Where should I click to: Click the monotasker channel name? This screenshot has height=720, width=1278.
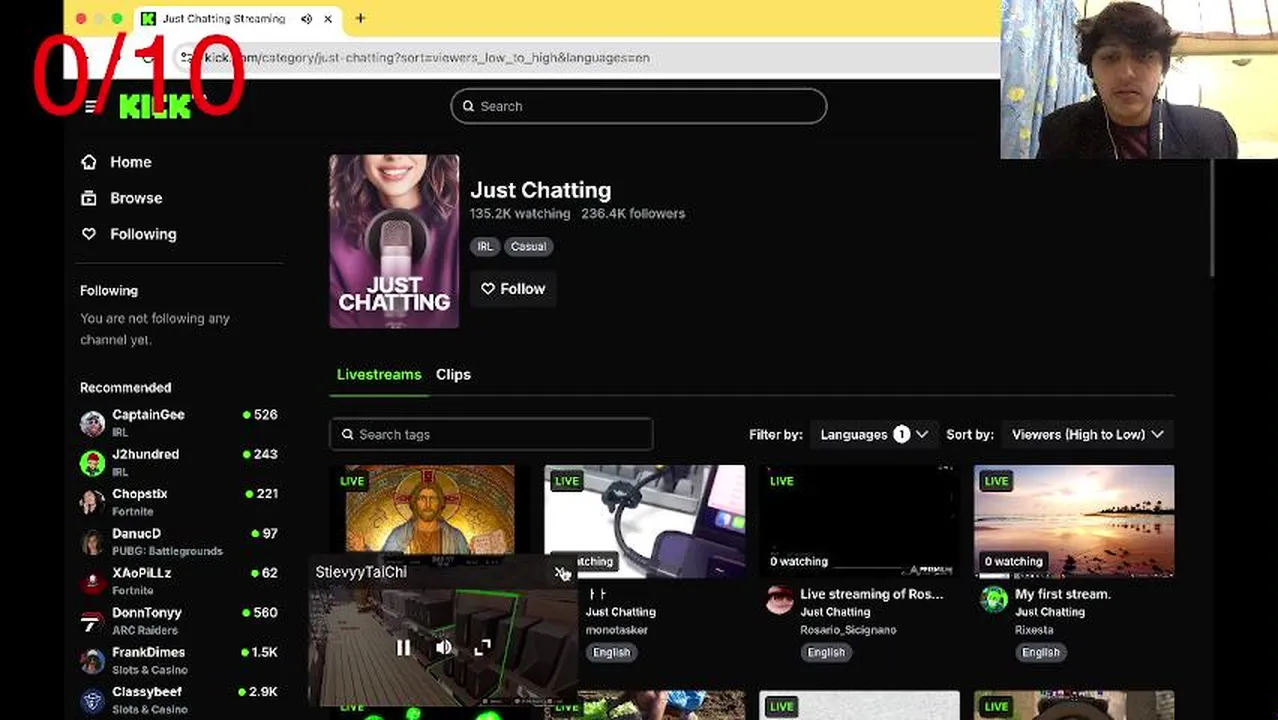tap(617, 630)
